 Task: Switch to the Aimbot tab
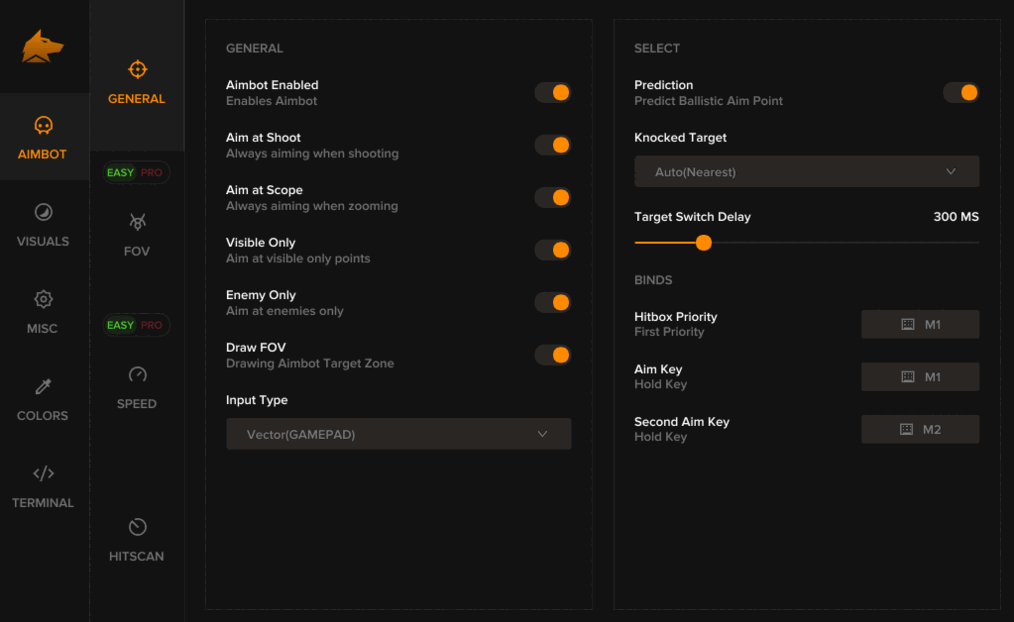point(43,137)
